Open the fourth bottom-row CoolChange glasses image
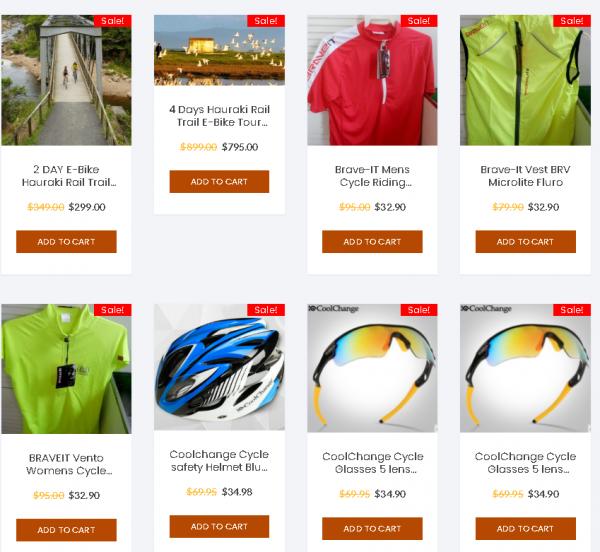 (x=525, y=368)
